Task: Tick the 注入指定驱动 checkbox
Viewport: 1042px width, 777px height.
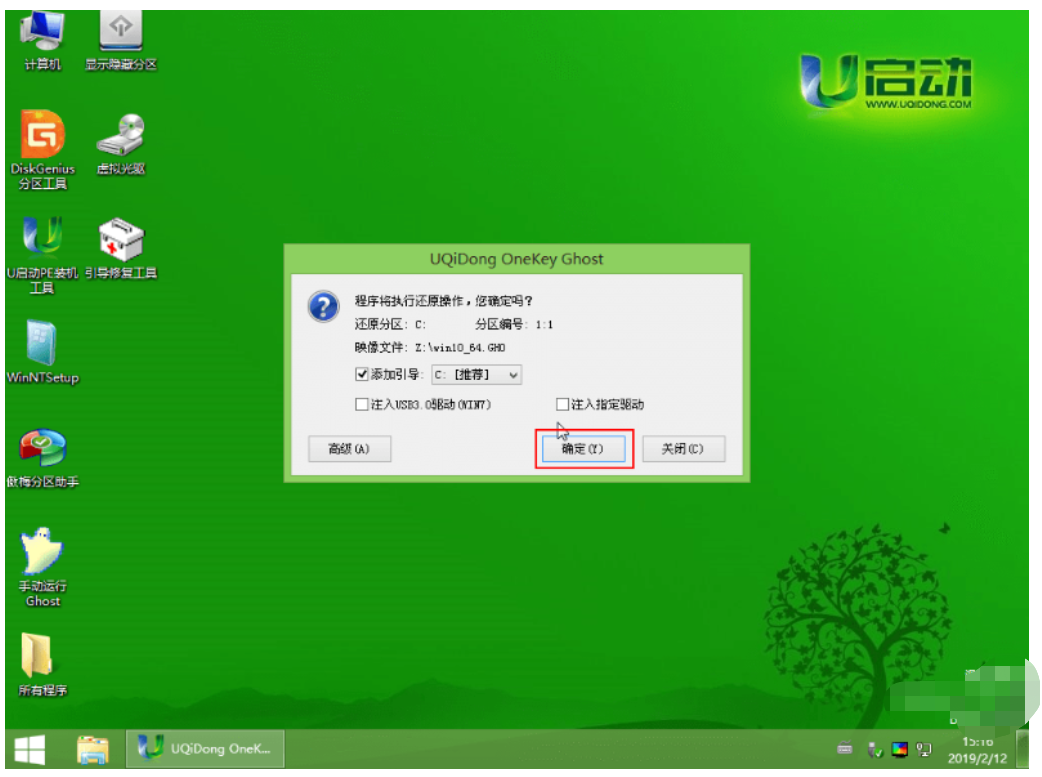Action: (x=562, y=405)
